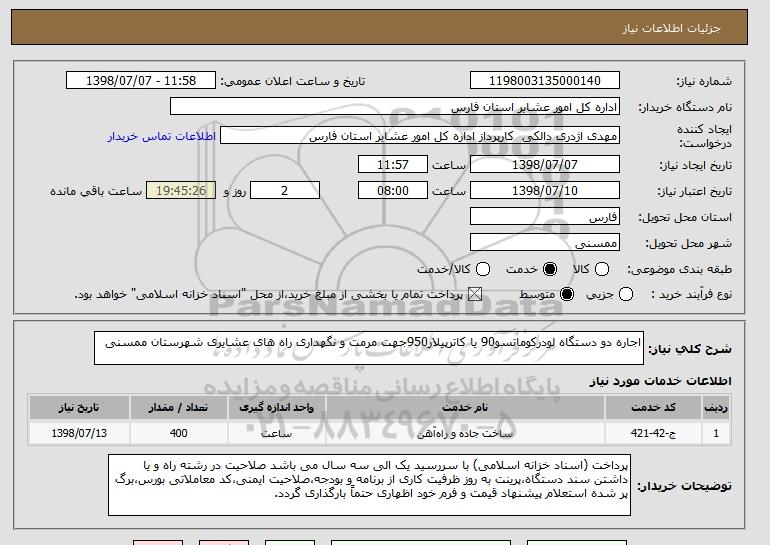
Task: Choose the جزیی purchase process option
Action: 626,294
